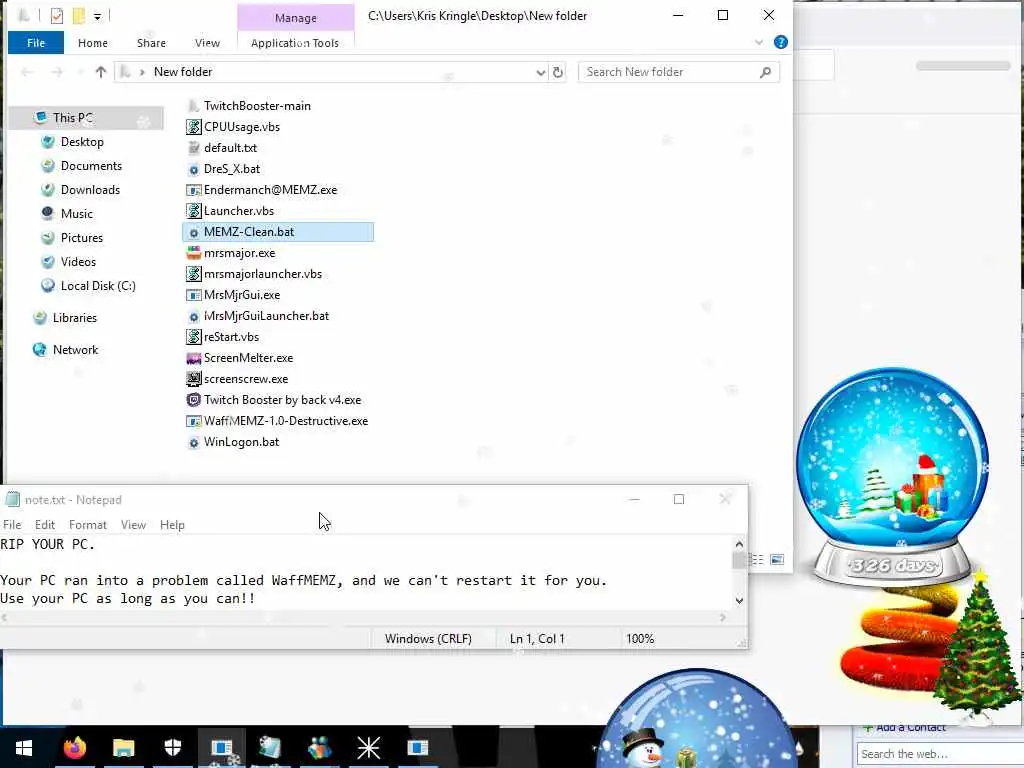Select the Application Tools tab
Viewport: 1024px width, 768px height.
[x=295, y=43]
